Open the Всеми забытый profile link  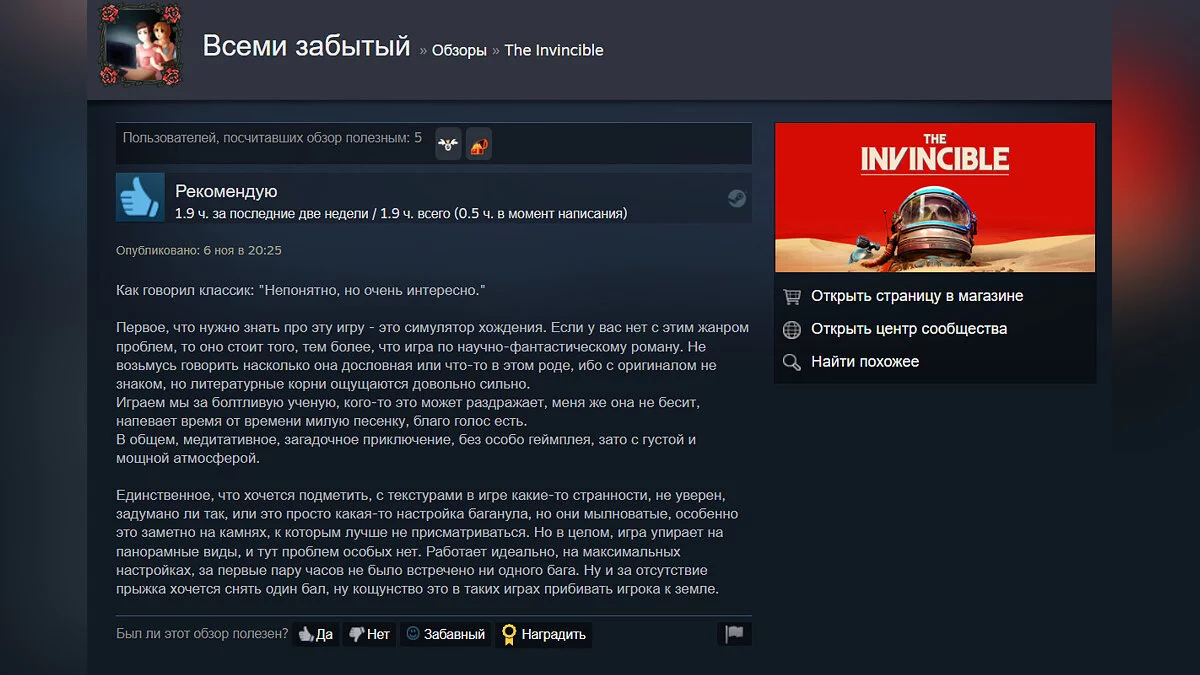306,46
